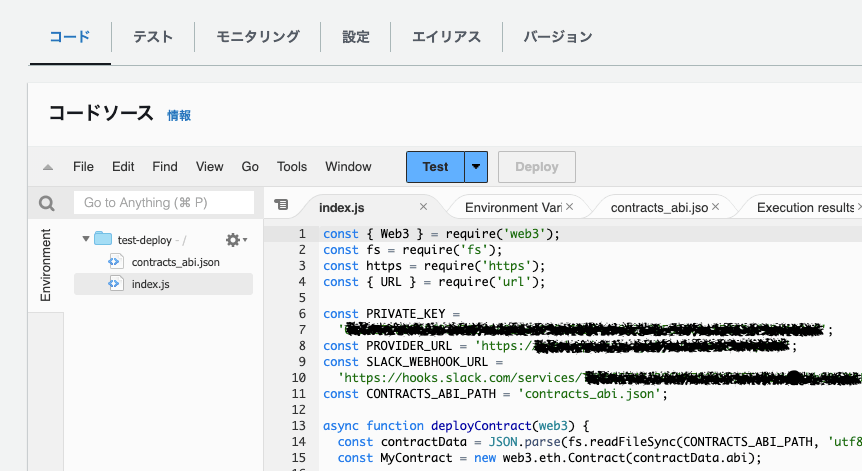Click line number 1 in the gutter
The height and width of the screenshot is (471, 862).
coord(302,234)
